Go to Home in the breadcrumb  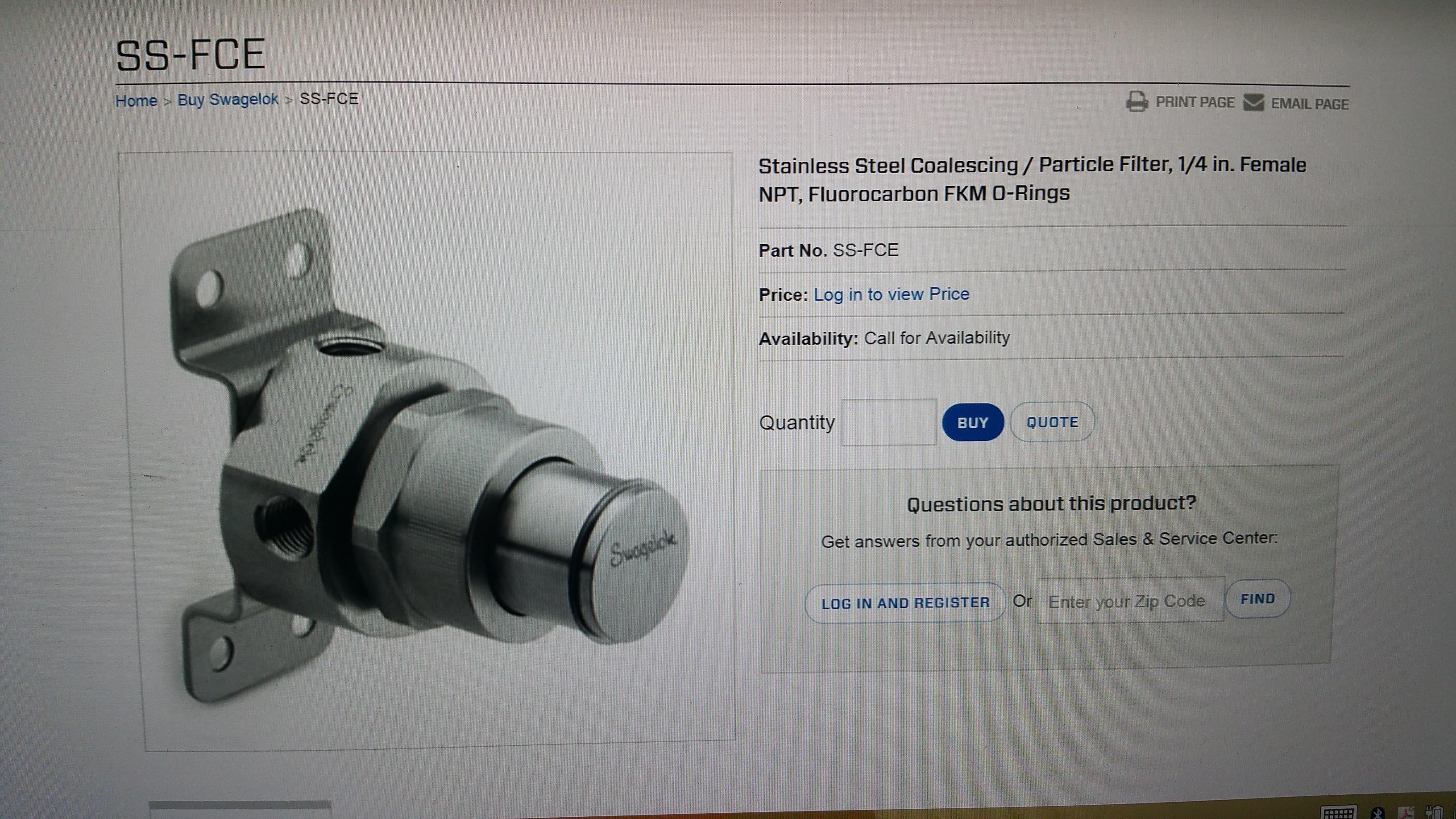pos(136,100)
